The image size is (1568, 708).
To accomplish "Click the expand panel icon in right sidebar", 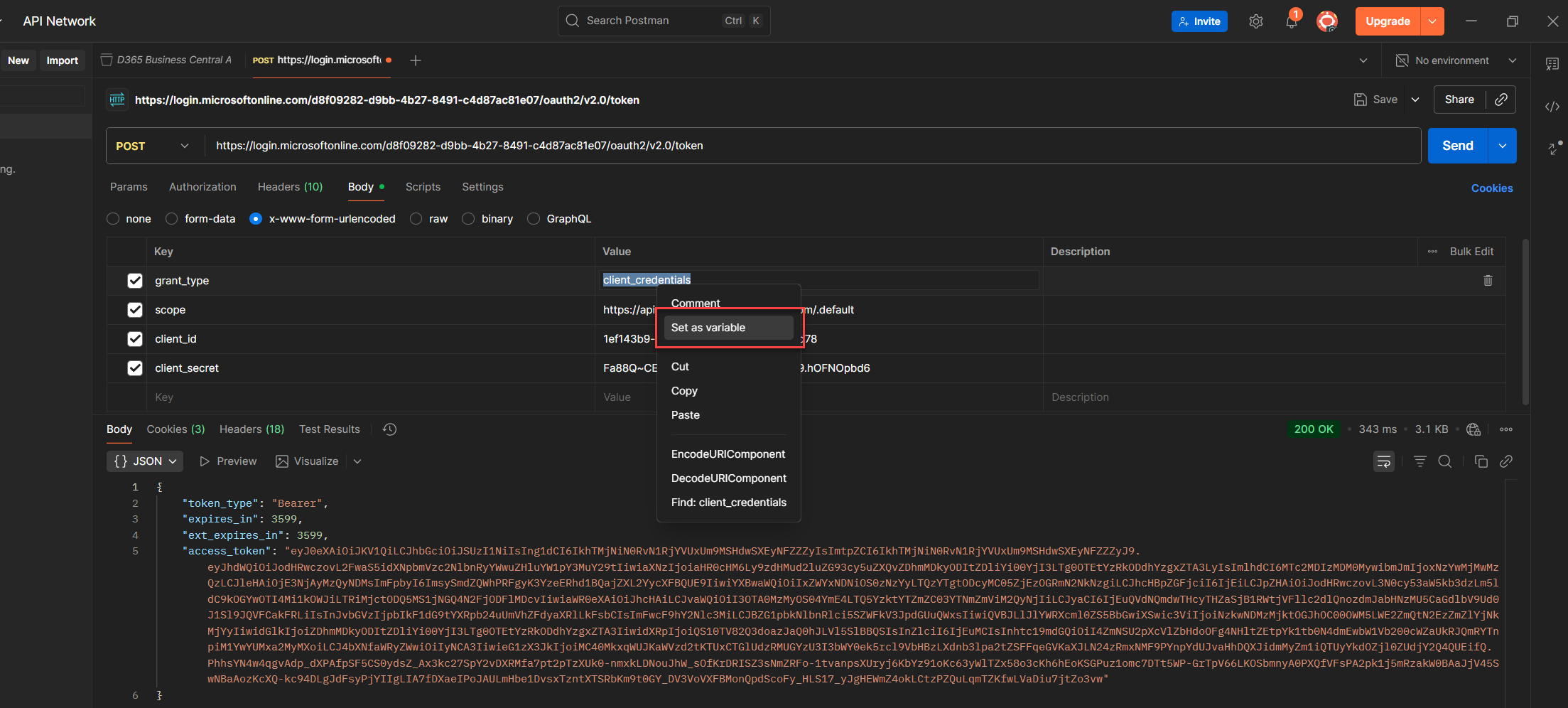I will point(1555,148).
